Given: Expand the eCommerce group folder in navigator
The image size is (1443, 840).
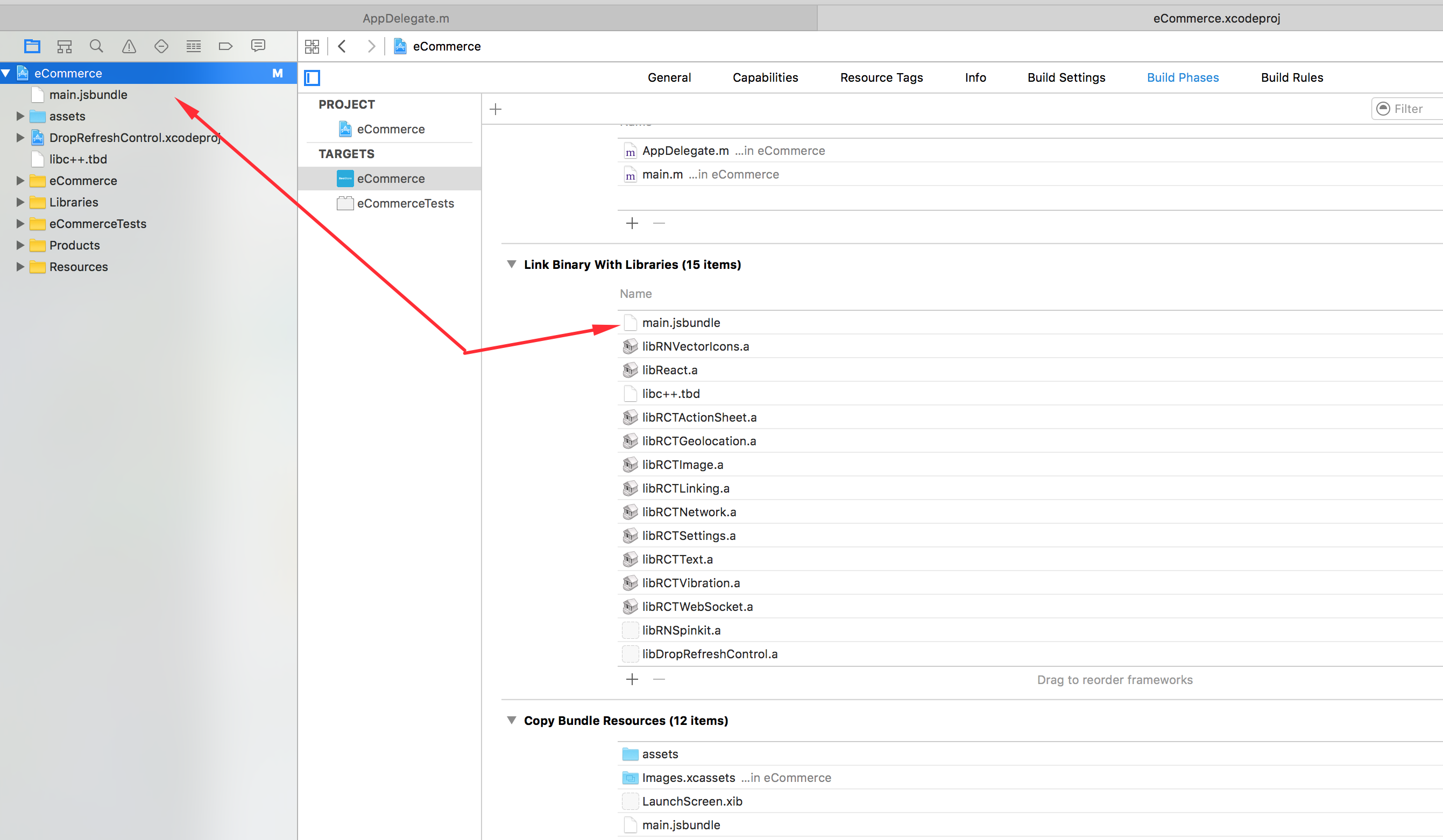Looking at the screenshot, I should tap(20, 181).
